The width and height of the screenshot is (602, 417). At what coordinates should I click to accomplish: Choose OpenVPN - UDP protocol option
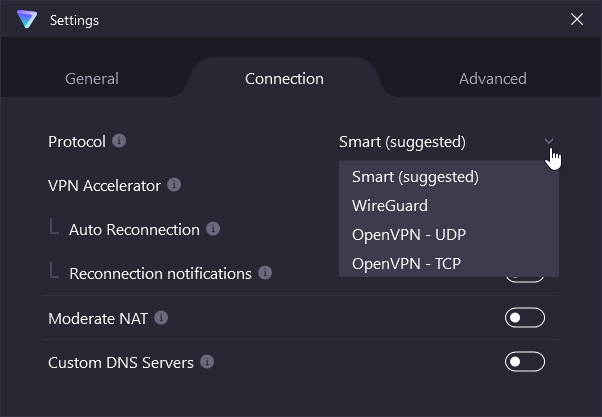tap(408, 235)
